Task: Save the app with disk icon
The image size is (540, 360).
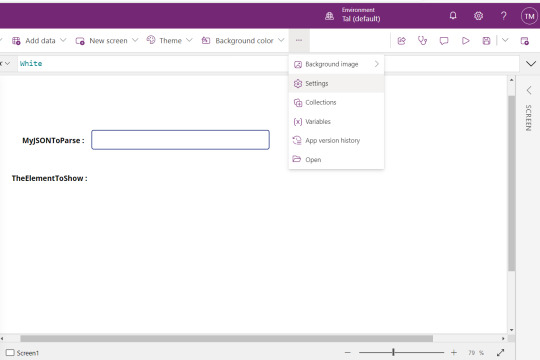Action: [486, 41]
